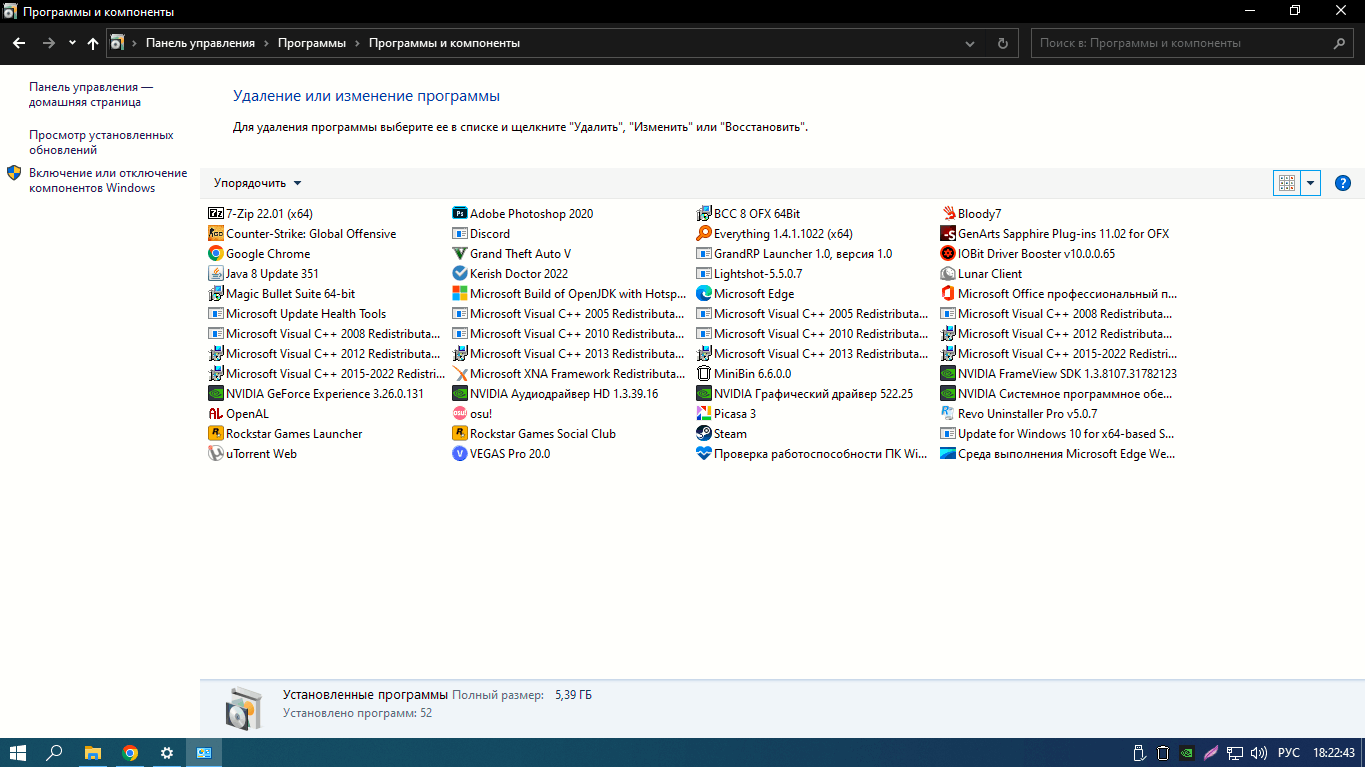Select Microsoft Update Health Tools entry
The height and width of the screenshot is (767, 1365).
(x=296, y=314)
